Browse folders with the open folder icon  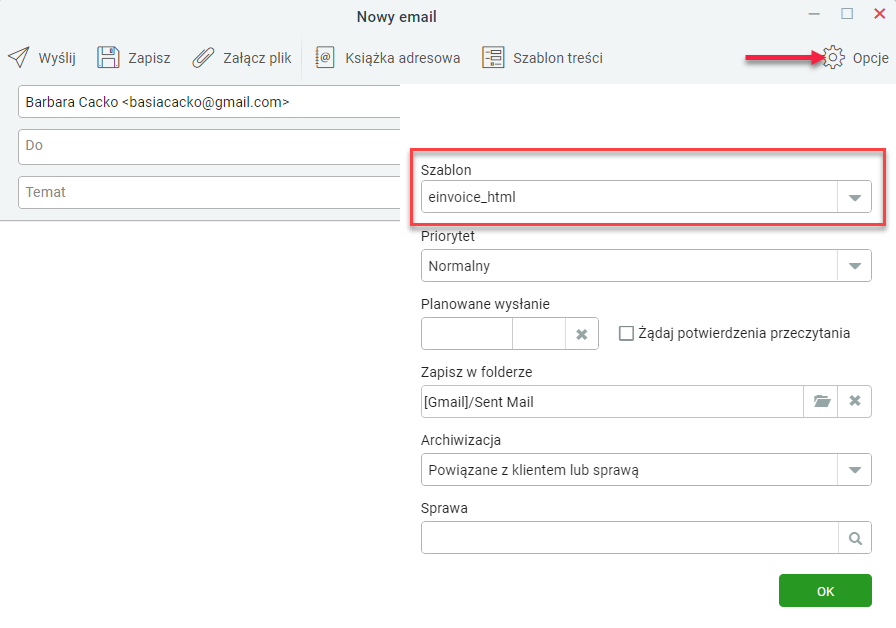coord(821,401)
